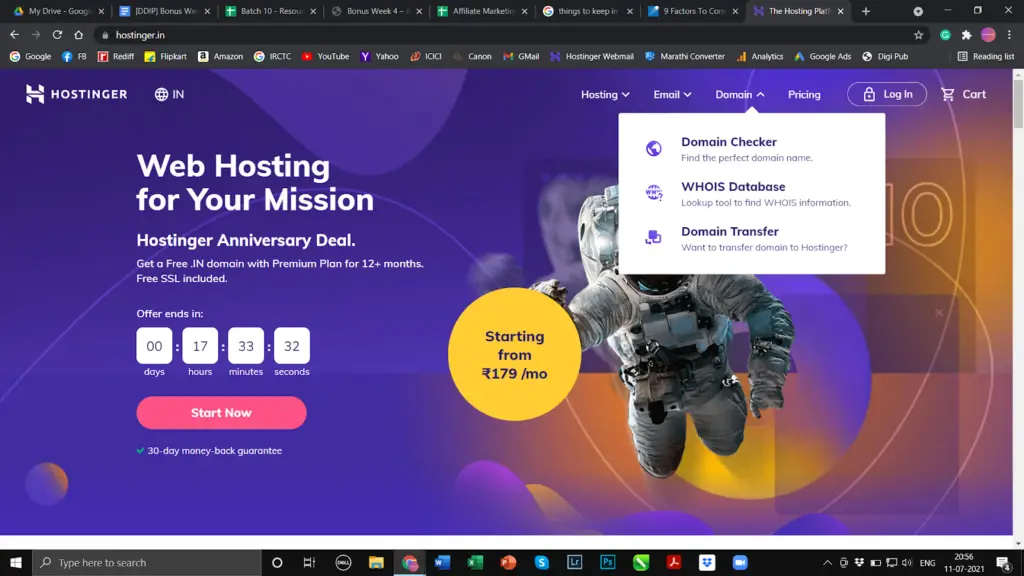Screen dimensions: 1024x576
Task: Open a new browser tab
Action: point(865,11)
